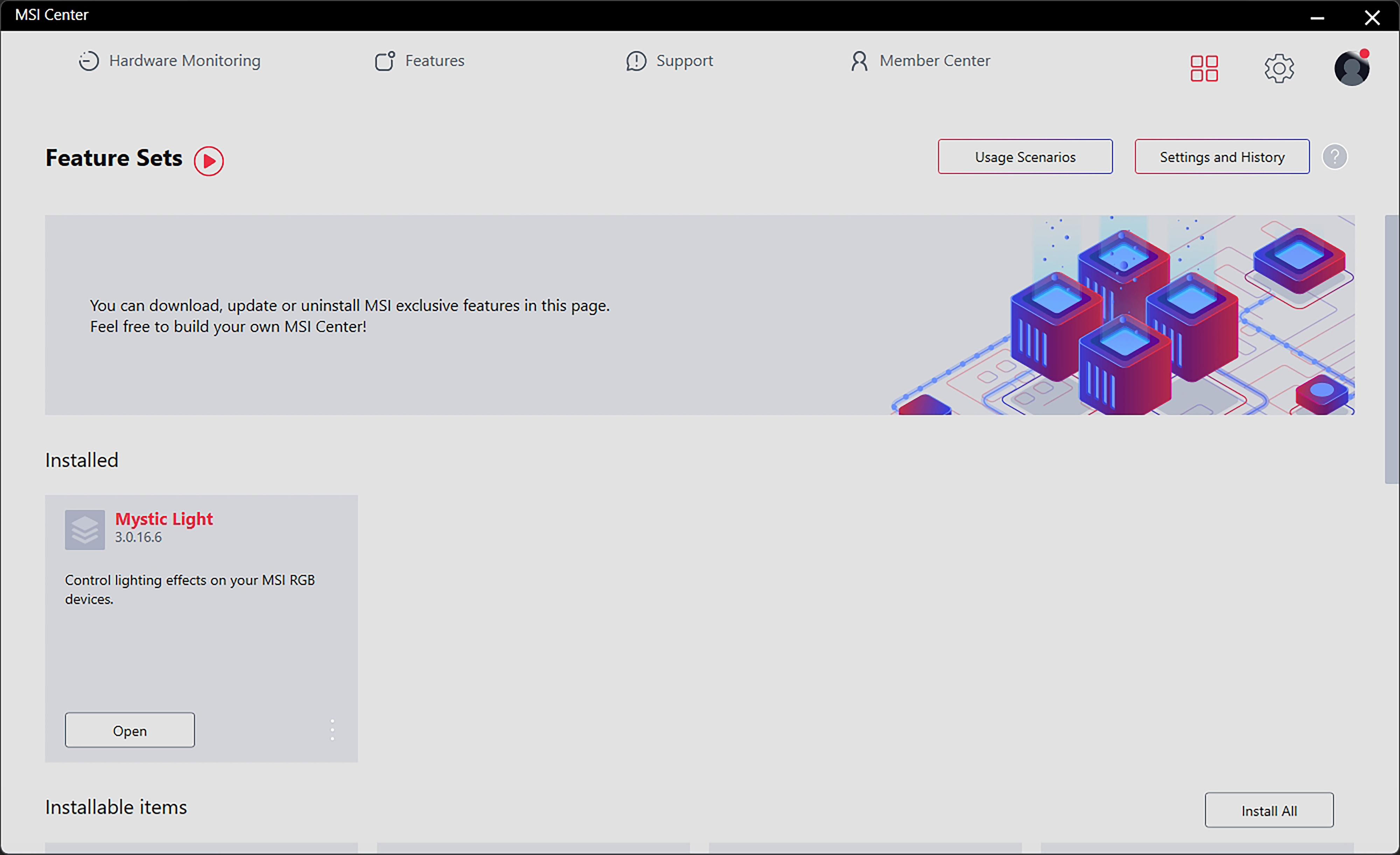Expand Mystic Light three-dot options menu
This screenshot has height=855, width=1400.
[x=332, y=729]
